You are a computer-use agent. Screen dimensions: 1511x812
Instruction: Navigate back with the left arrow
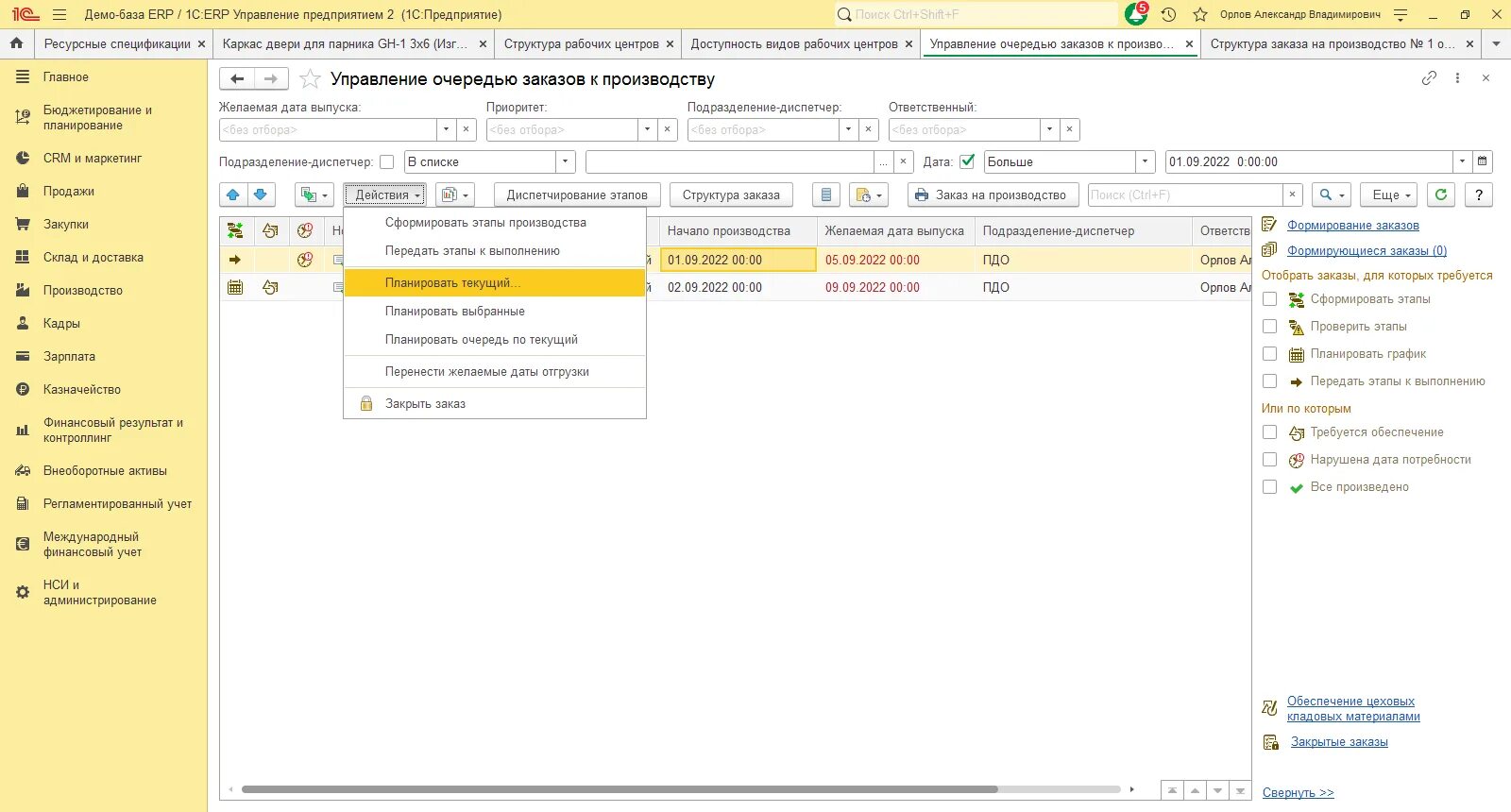(237, 79)
